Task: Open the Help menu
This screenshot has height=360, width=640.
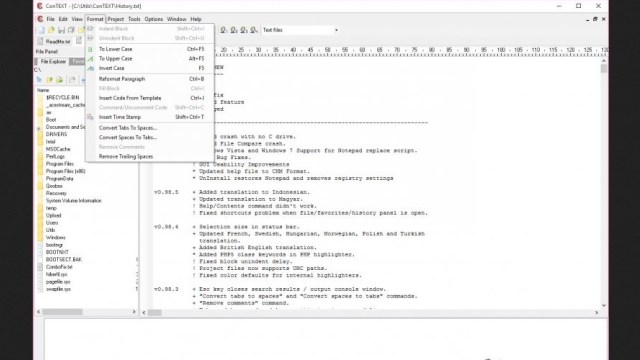Action: click(x=196, y=19)
